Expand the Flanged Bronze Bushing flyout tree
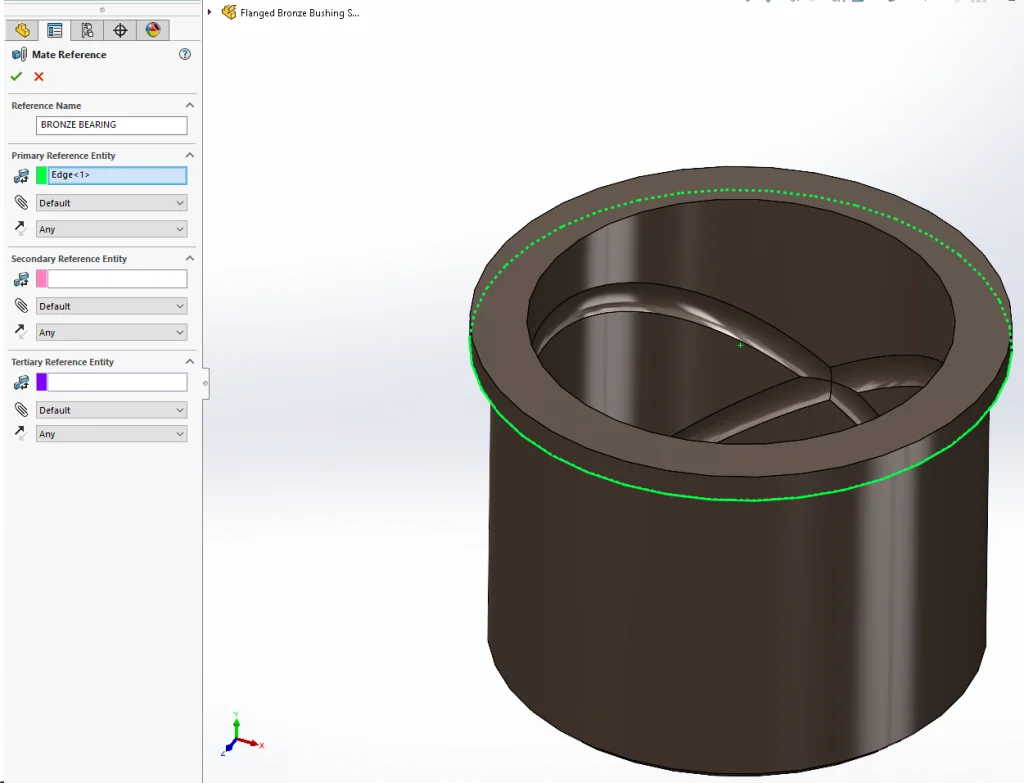The height and width of the screenshot is (783, 1024). coord(210,12)
